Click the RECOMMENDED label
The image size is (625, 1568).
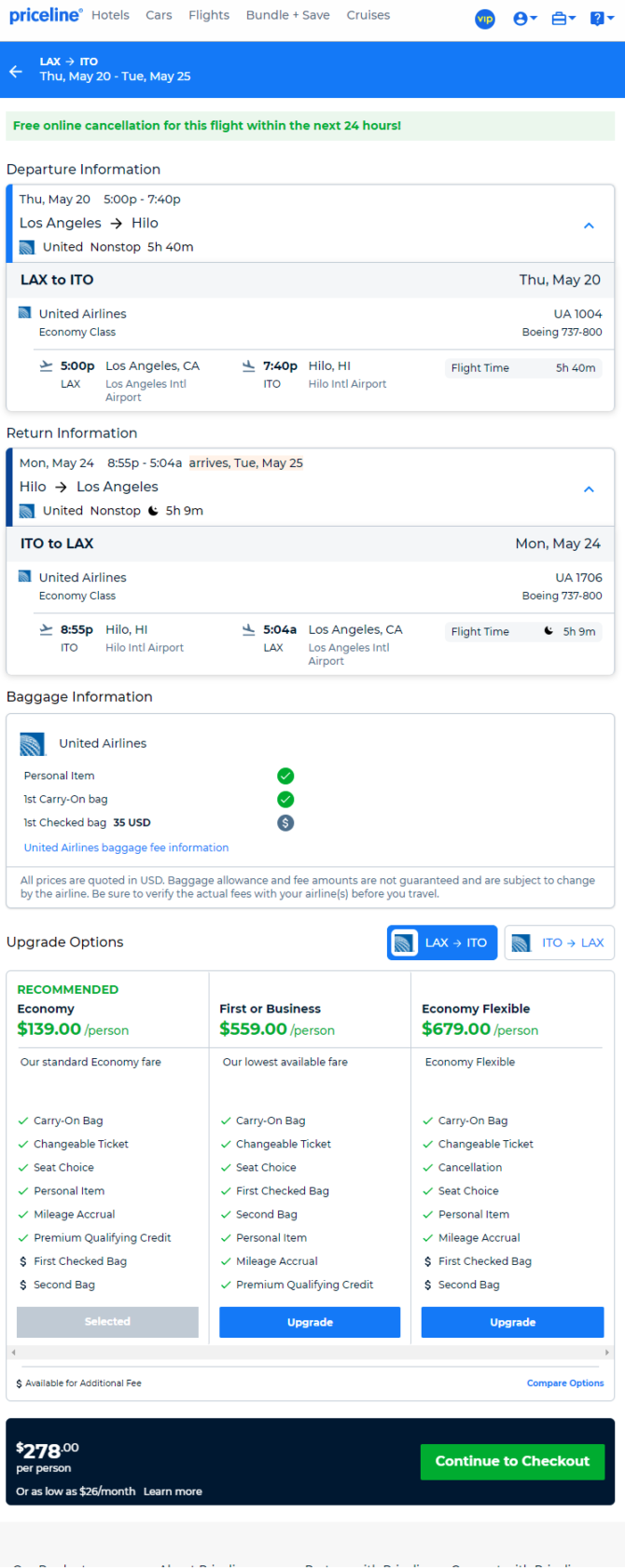point(68,989)
